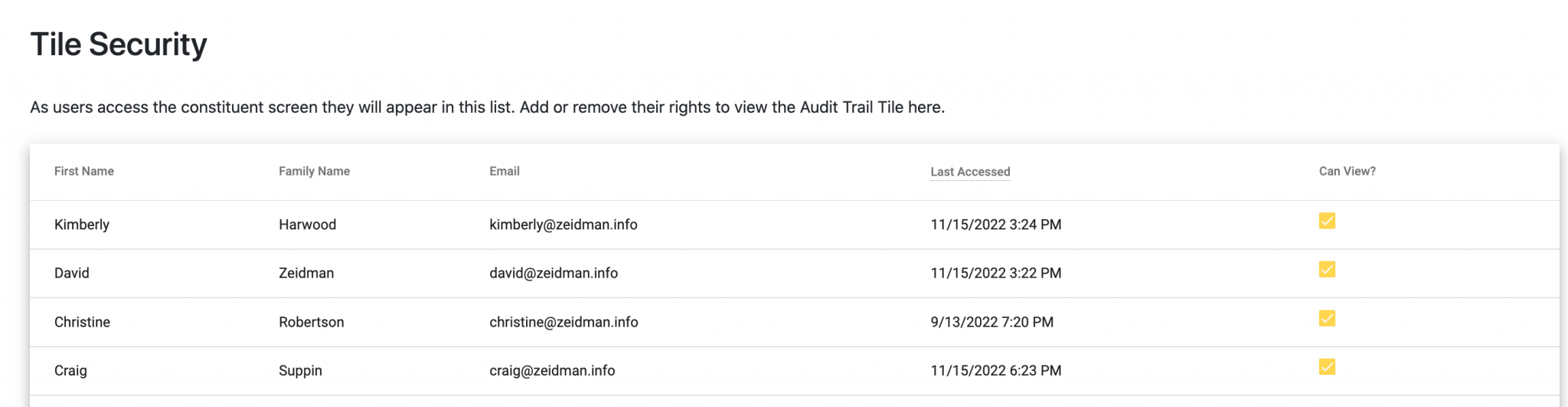Click the Suppin family name cell
Image resolution: width=1568 pixels, height=407 pixels.
point(300,370)
